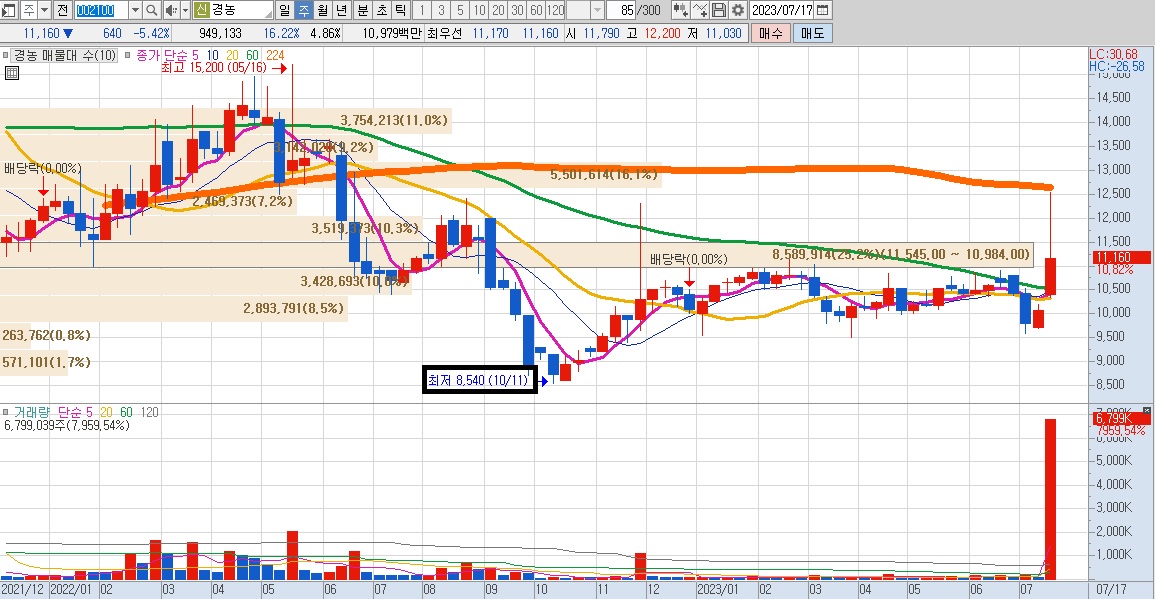Click the HC:-26.58 label
This screenshot has height=599, width=1155.
point(1117,66)
